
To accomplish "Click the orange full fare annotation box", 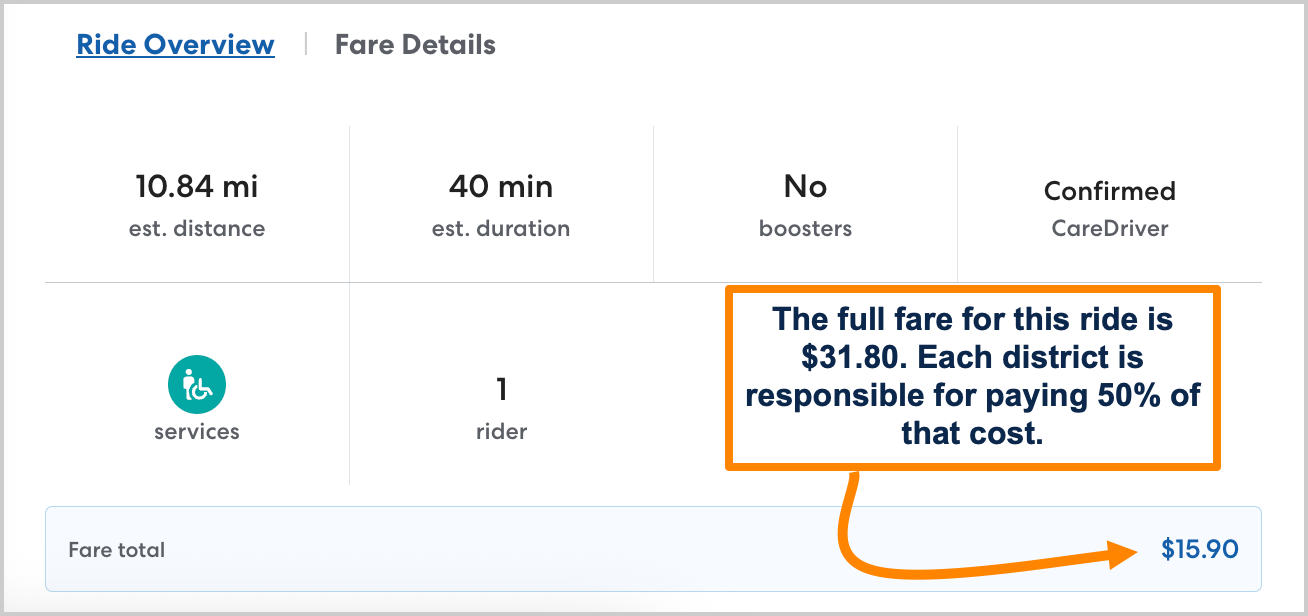I will point(971,377).
